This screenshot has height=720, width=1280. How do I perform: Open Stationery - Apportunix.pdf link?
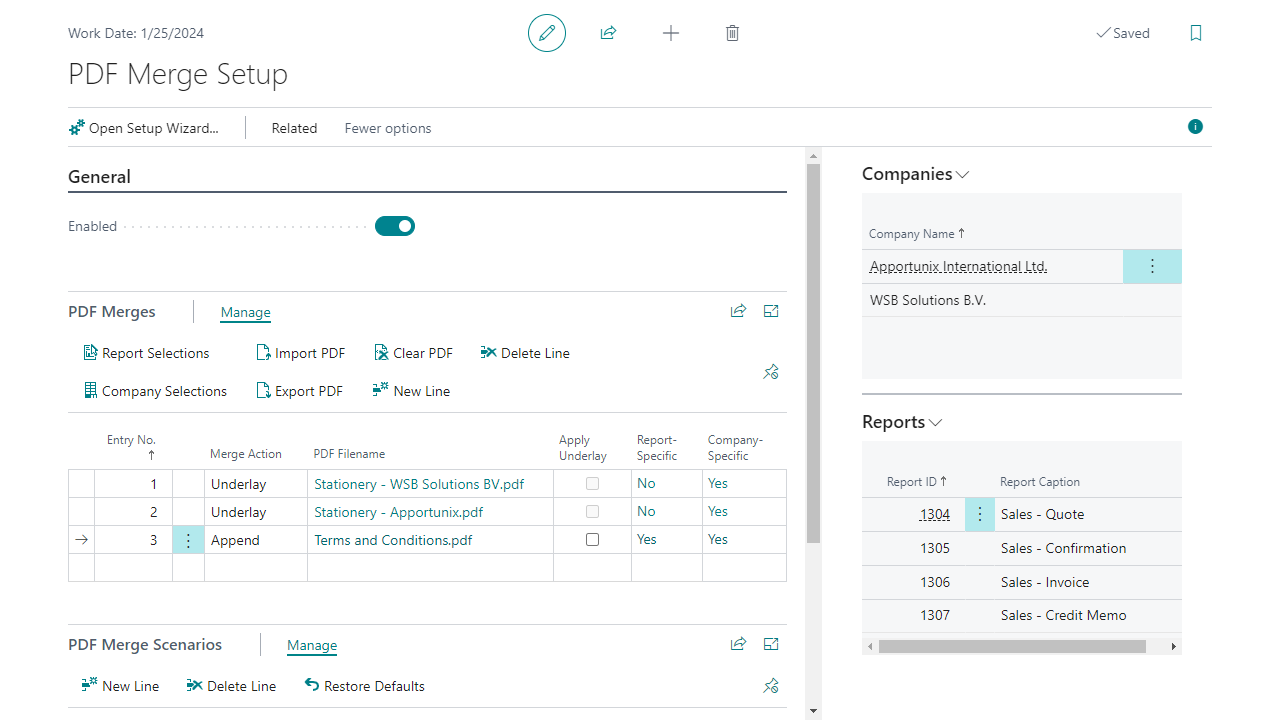(398, 512)
